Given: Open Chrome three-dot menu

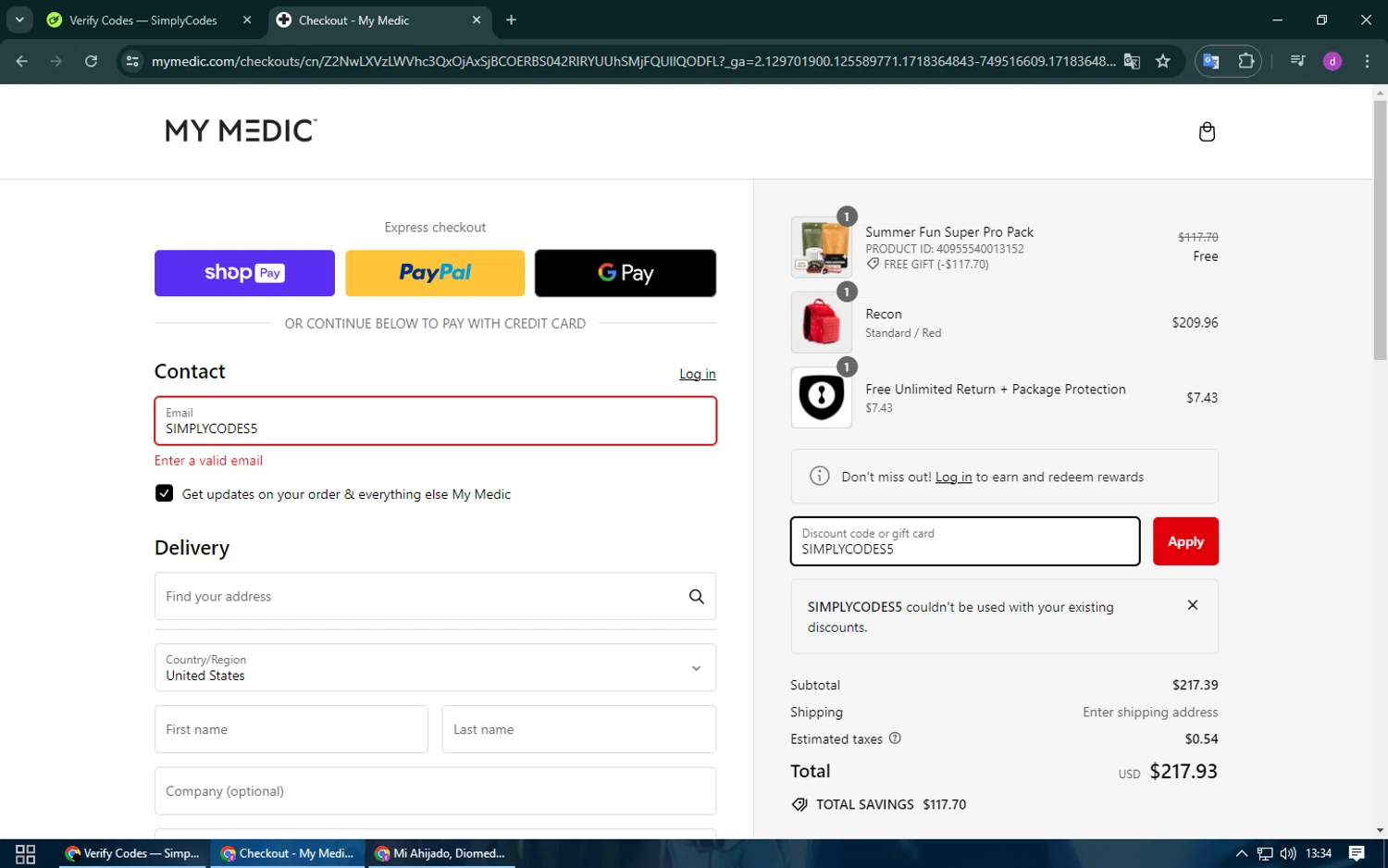Looking at the screenshot, I should click(1366, 61).
